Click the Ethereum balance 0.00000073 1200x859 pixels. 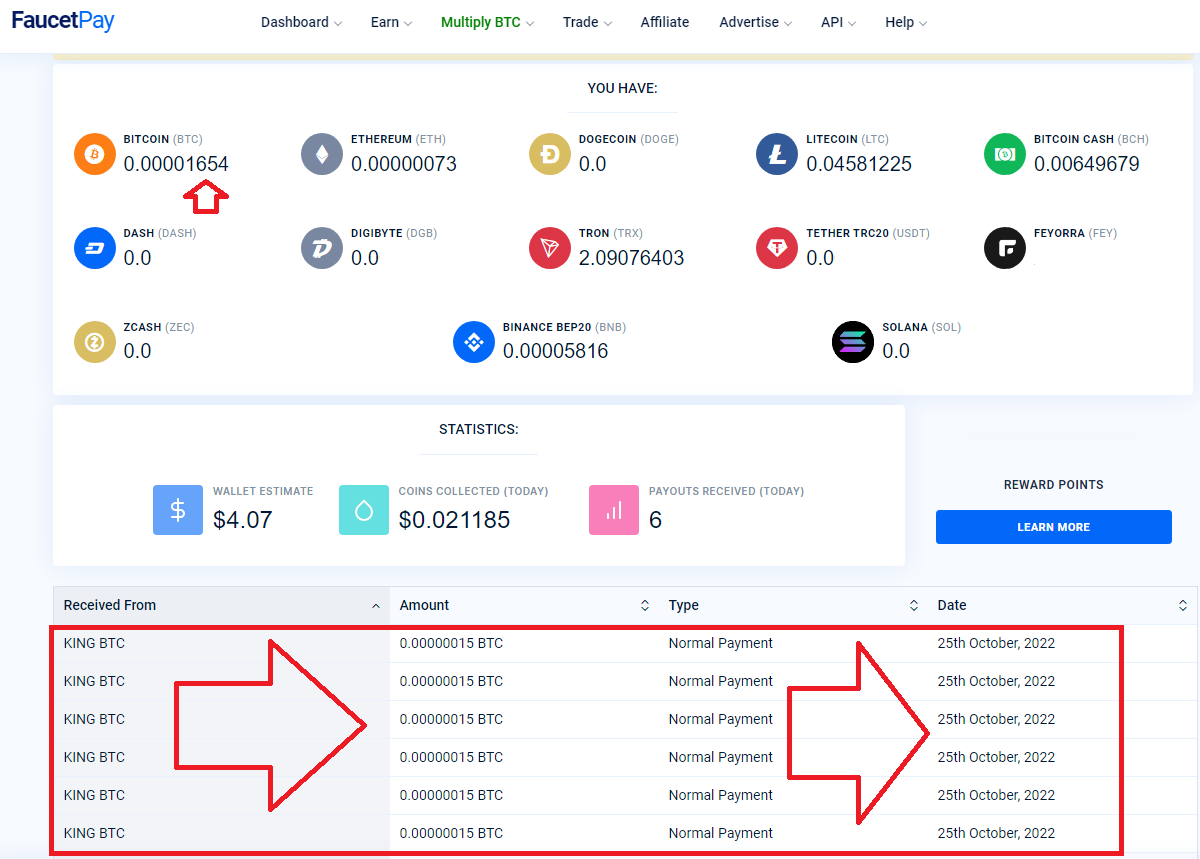point(404,164)
